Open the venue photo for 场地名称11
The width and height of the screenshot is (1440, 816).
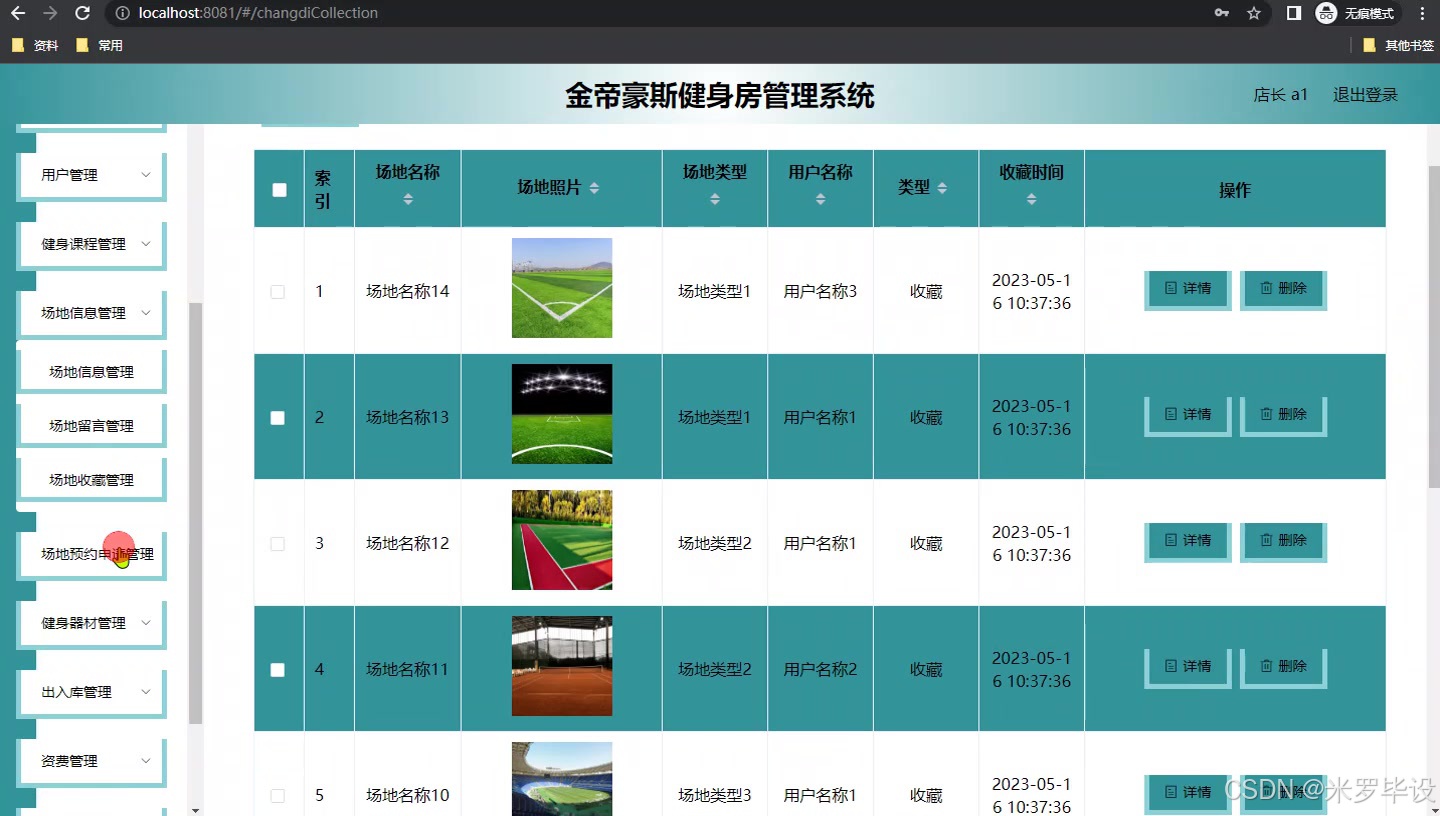[562, 666]
